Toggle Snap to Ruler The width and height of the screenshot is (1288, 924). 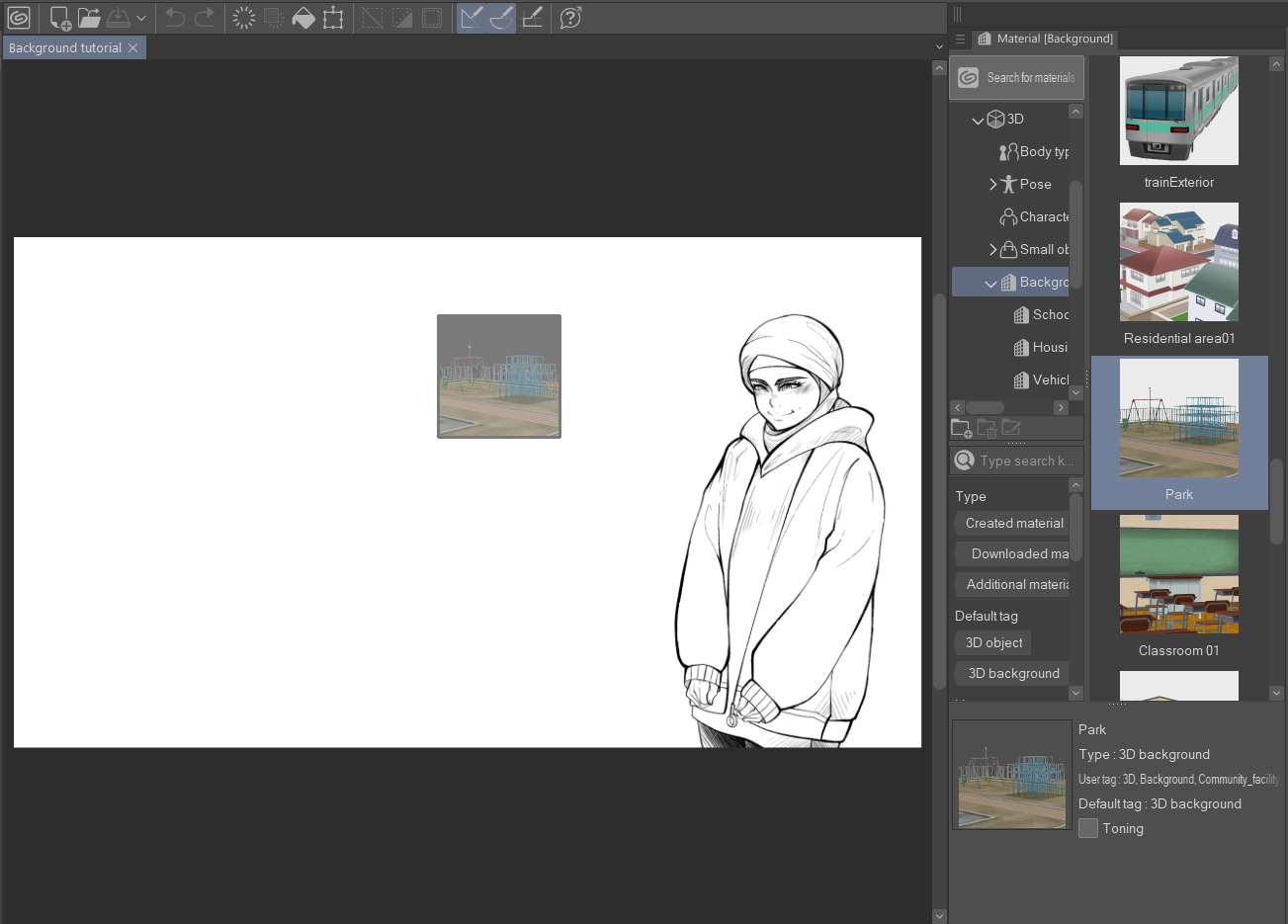click(472, 18)
